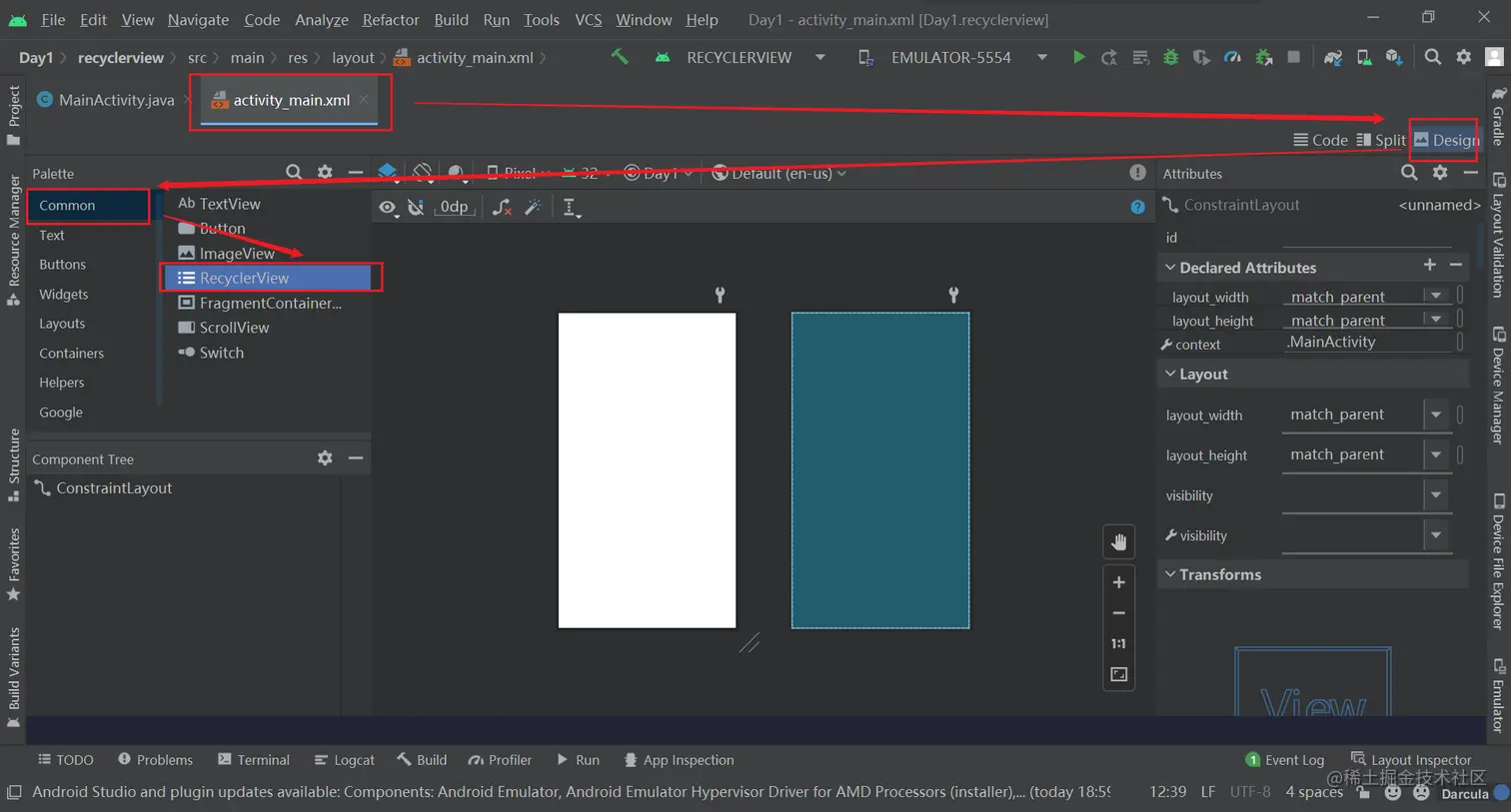Toggle autoconnect to parent magnet icon
Screen dimensions: 1511x812
click(417, 208)
